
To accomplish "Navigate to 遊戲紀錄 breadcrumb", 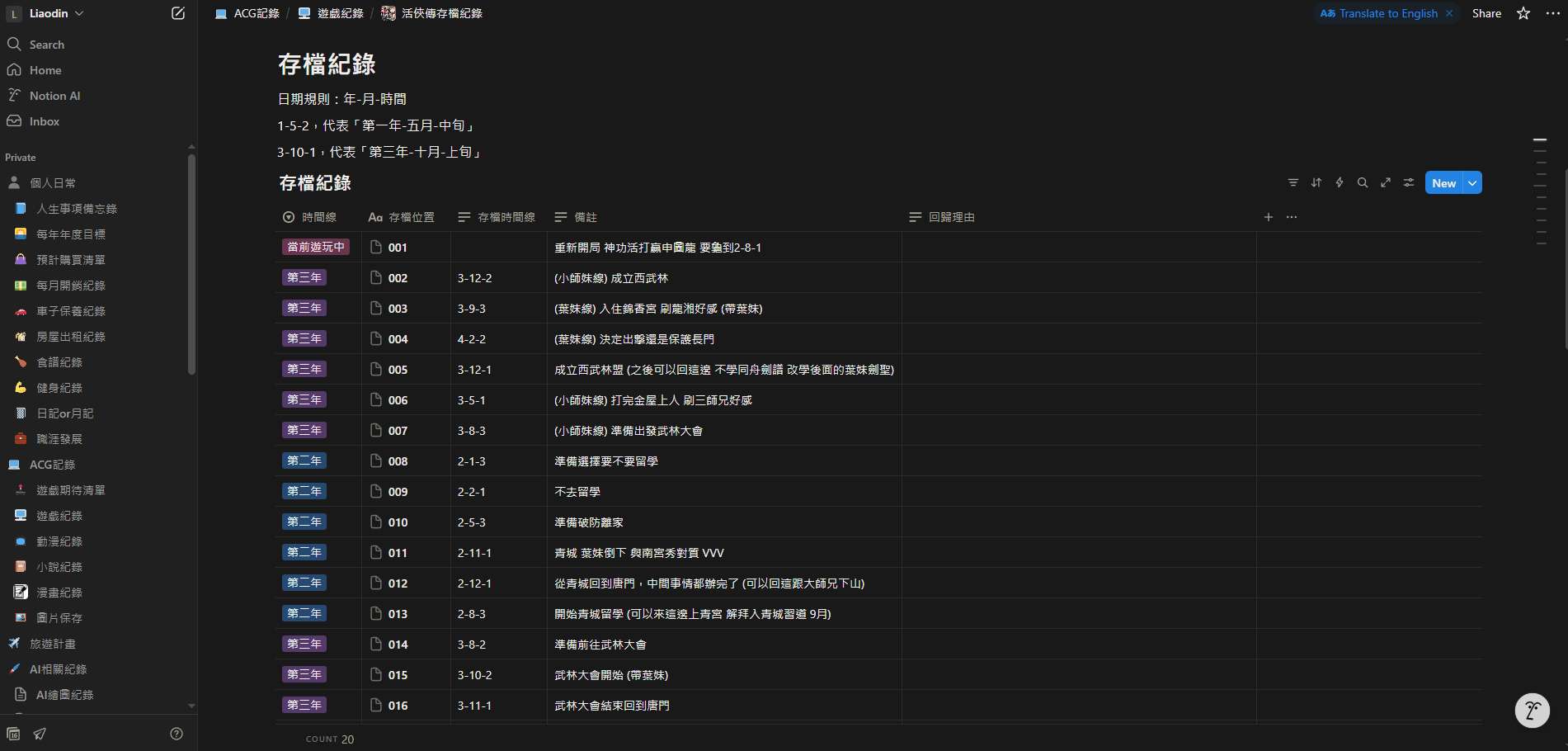I will tap(331, 13).
